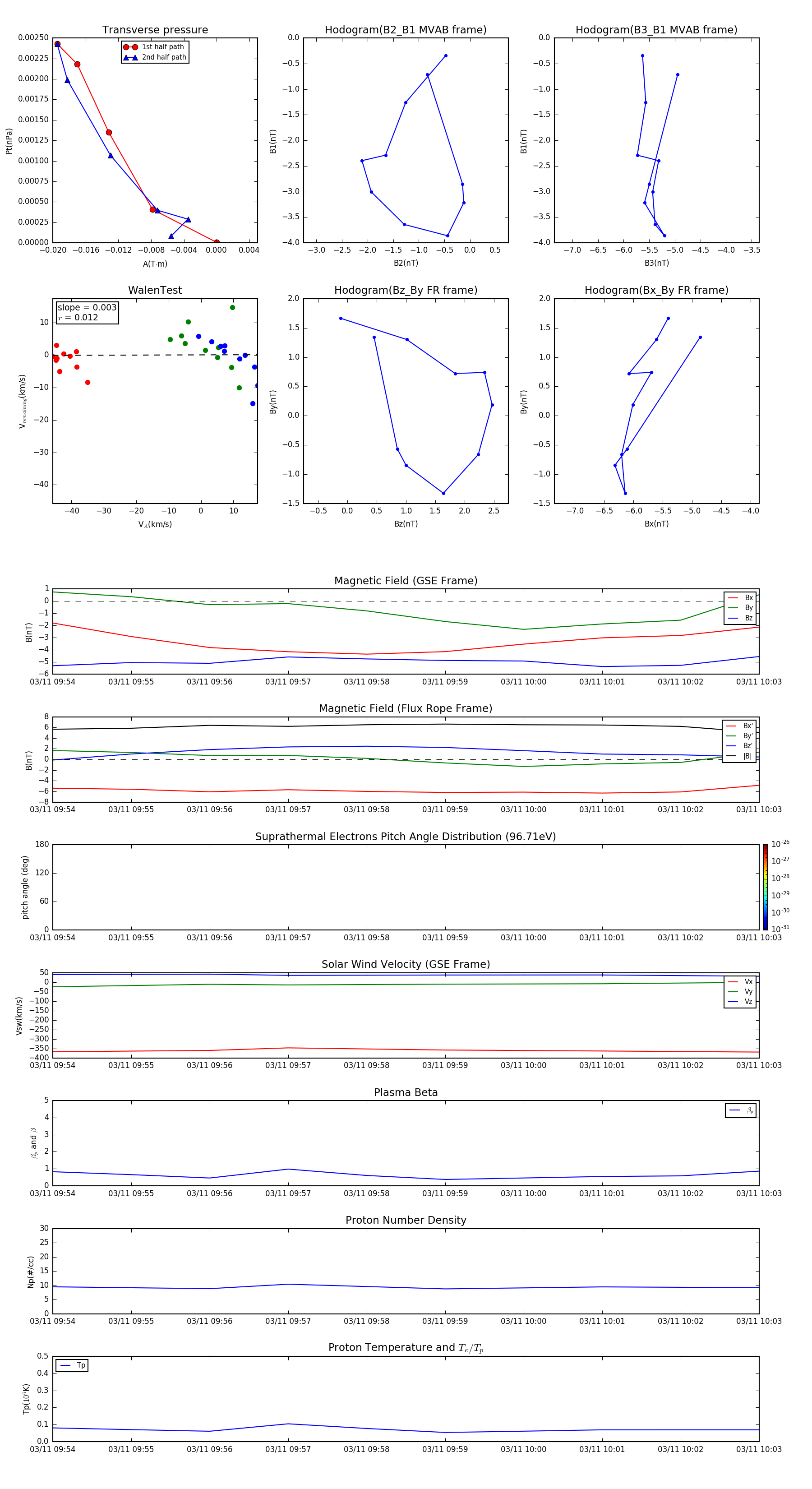Click the "Tp(10^6K)" y-axis label
812x1489 pixels.
pyautogui.click(x=26, y=1399)
